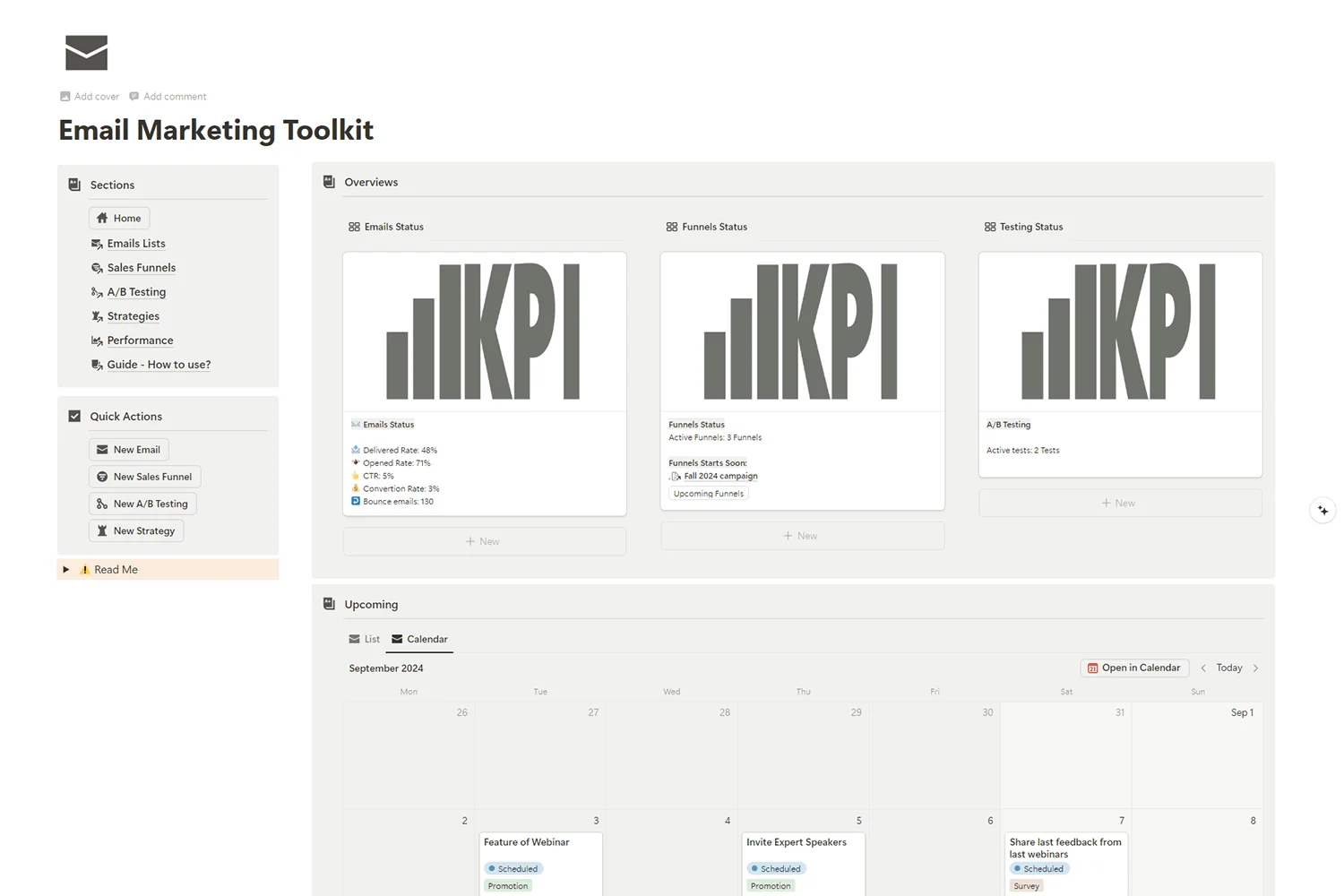1344x896 pixels.
Task: Switch to the Calendar view tab
Action: tap(419, 639)
